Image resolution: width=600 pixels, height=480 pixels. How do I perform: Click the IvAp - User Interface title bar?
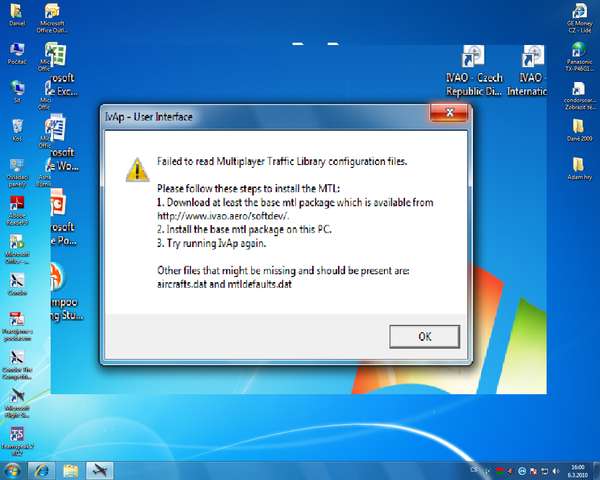pos(264,116)
